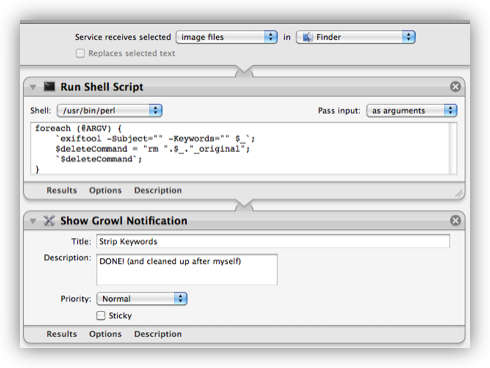Viewport: 490px width, 368px height.
Task: Remove the Show Growl Notification action
Action: 455,220
